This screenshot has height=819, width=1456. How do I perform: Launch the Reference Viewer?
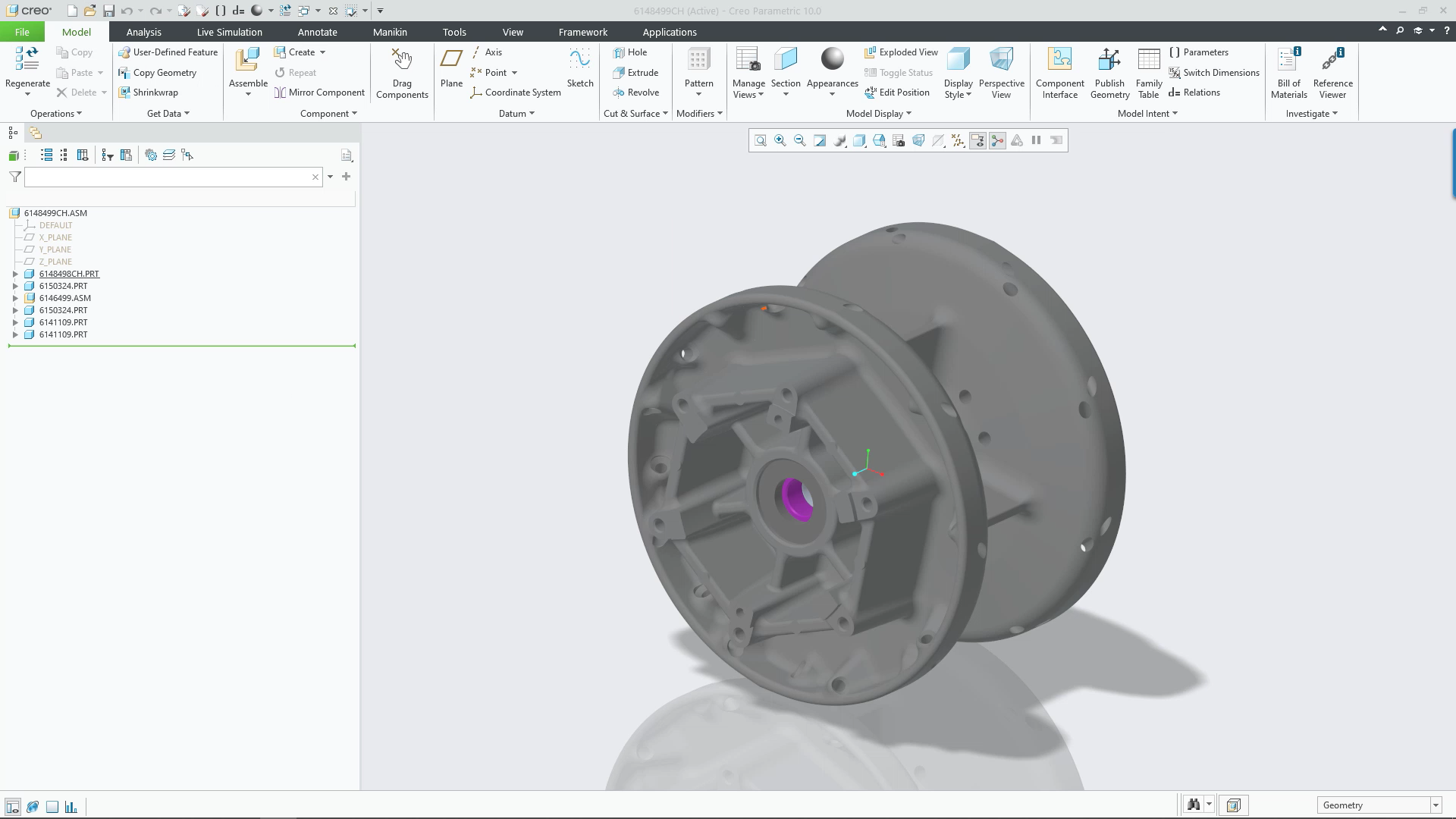[x=1332, y=73]
